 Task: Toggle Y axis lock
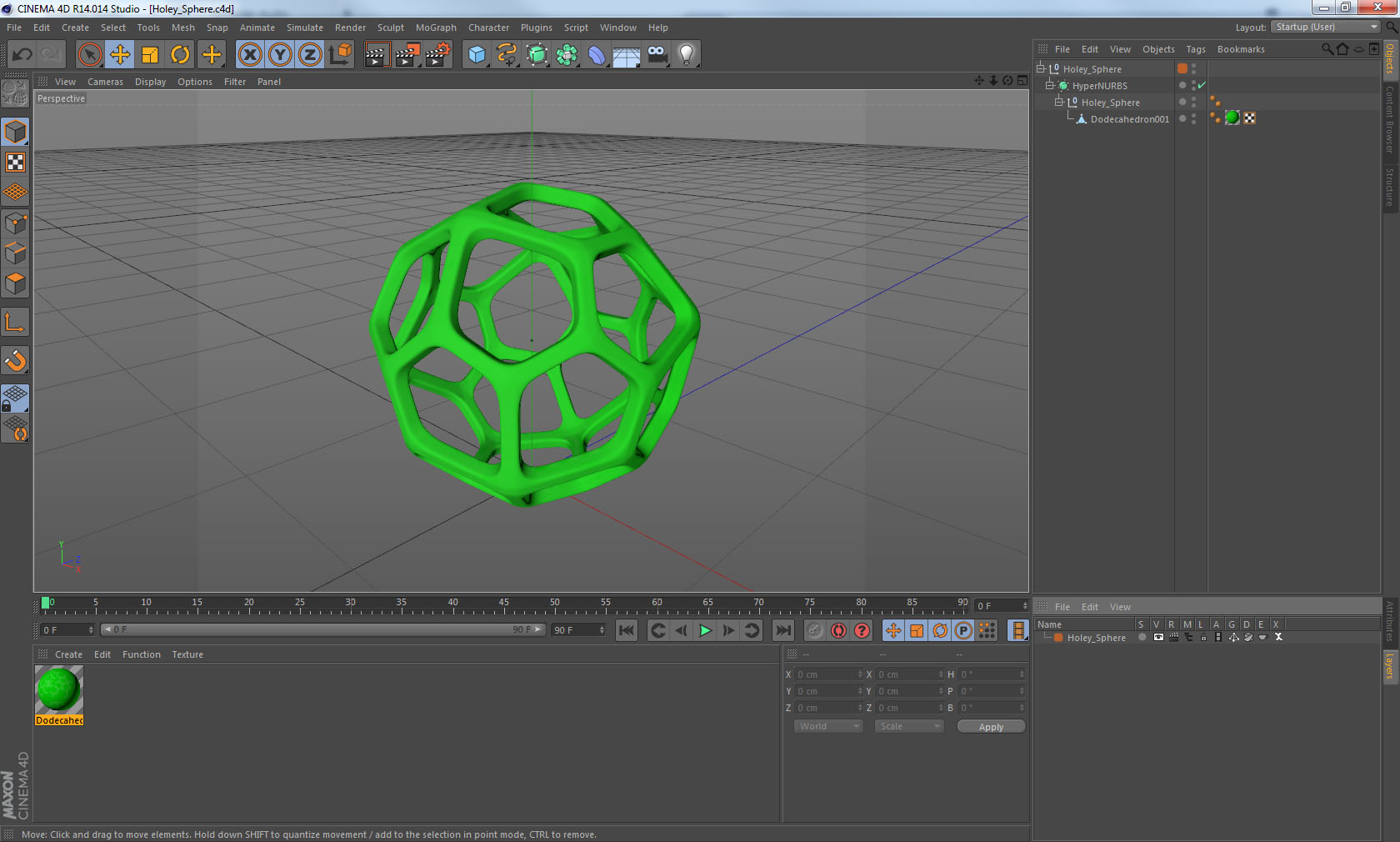[279, 55]
